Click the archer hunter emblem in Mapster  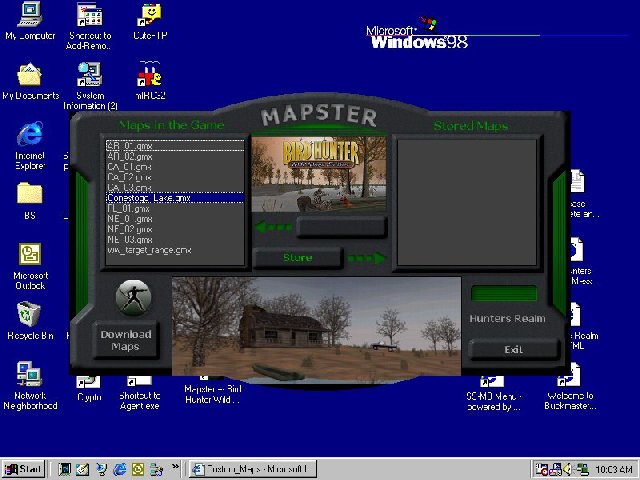point(133,298)
